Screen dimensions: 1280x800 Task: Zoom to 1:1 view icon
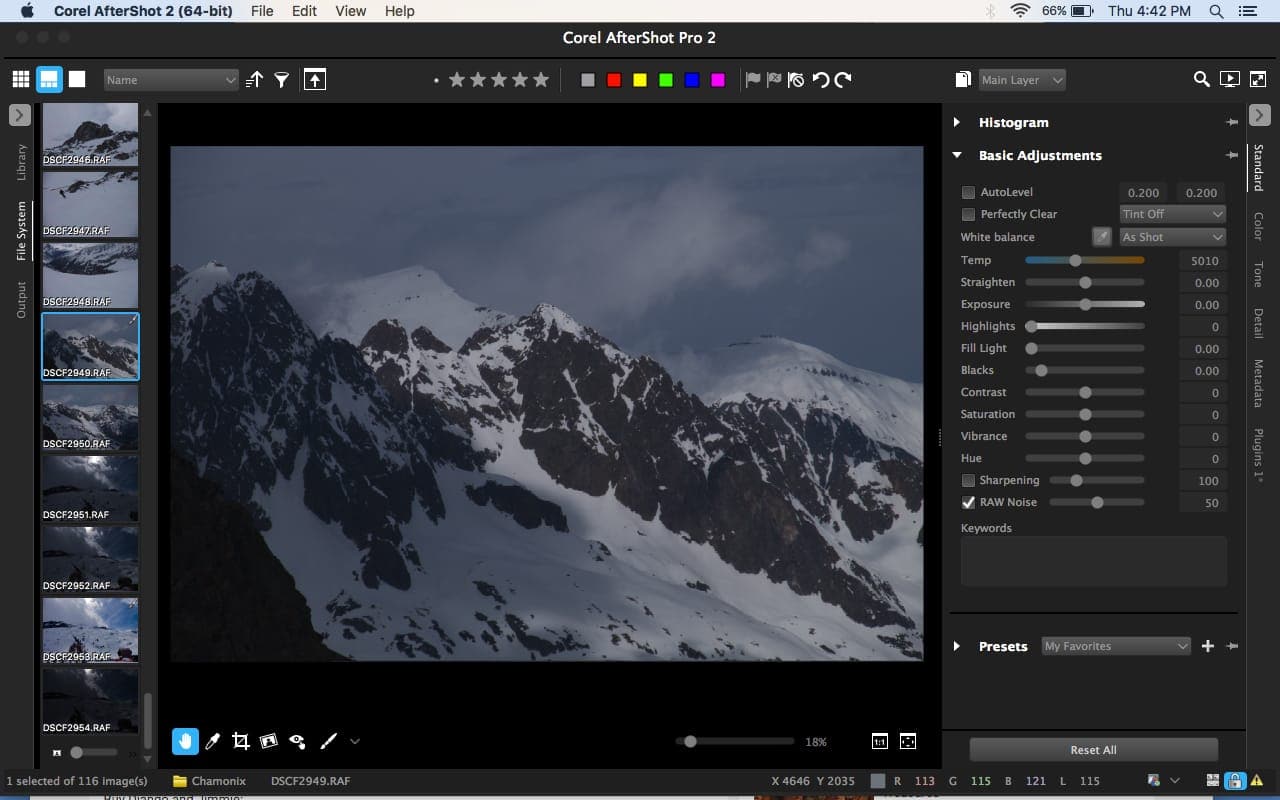[879, 741]
